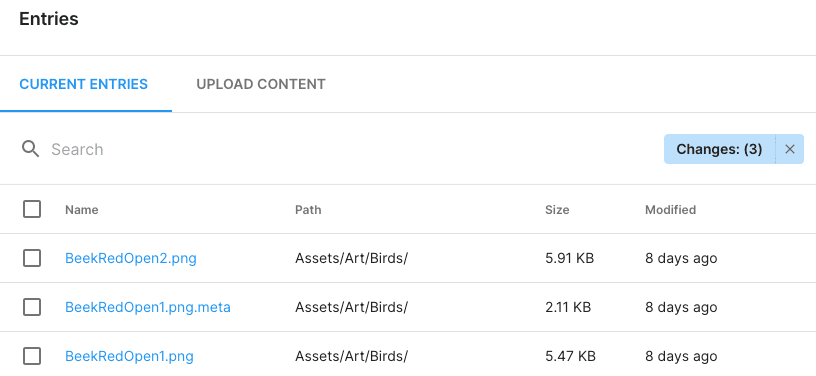Switch to the Upload Content tab
Viewport: 816px width, 376px height.
tap(261, 84)
